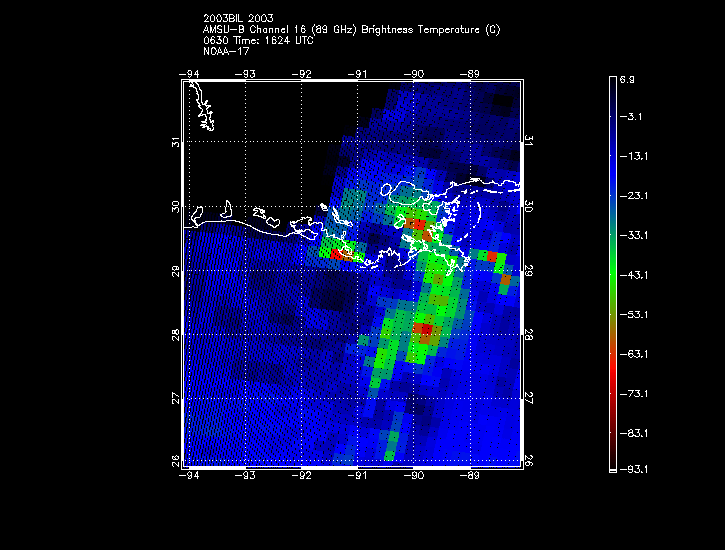725x550 pixels.
Task: Click the -3.1 colorbar tick label
Action: tap(631, 116)
